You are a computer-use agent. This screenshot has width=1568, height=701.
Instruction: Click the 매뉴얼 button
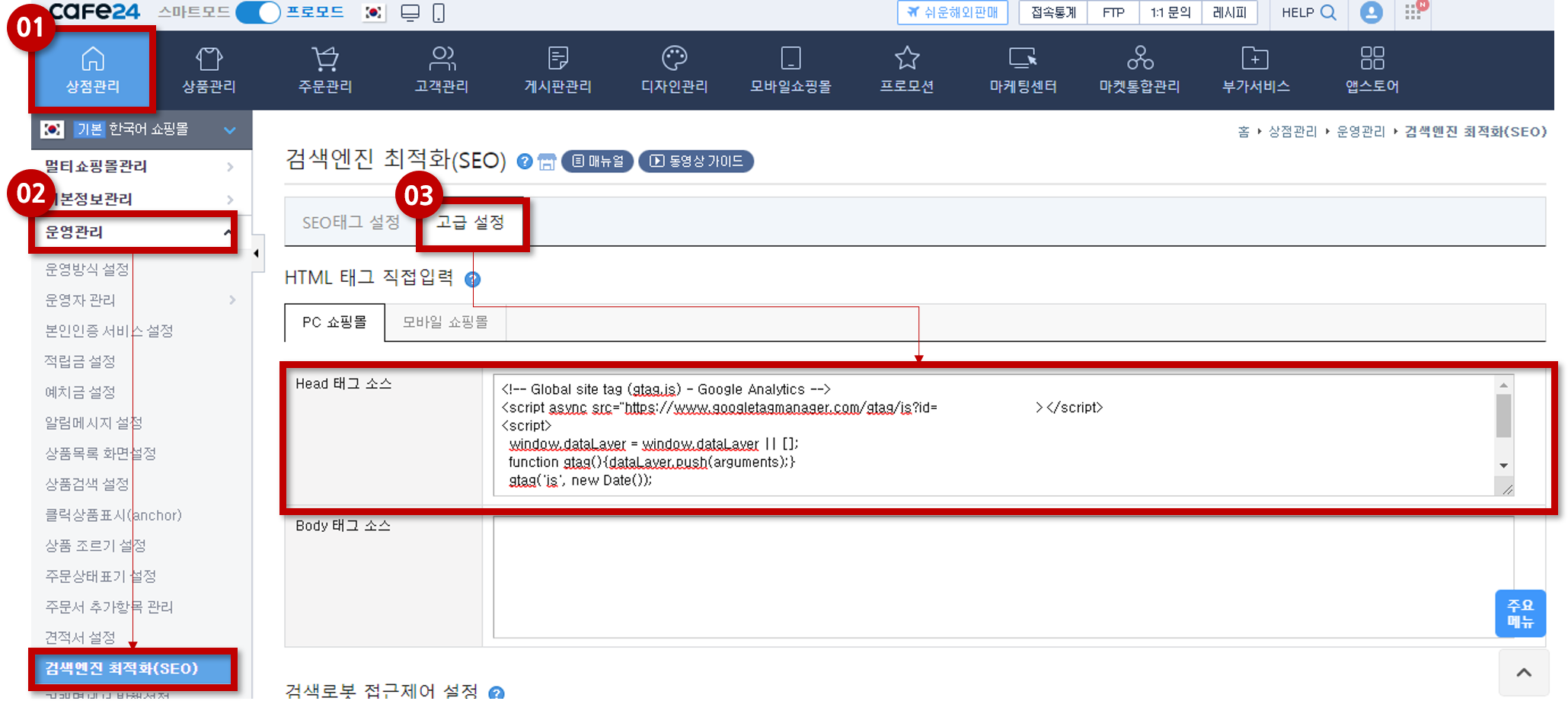point(598,162)
